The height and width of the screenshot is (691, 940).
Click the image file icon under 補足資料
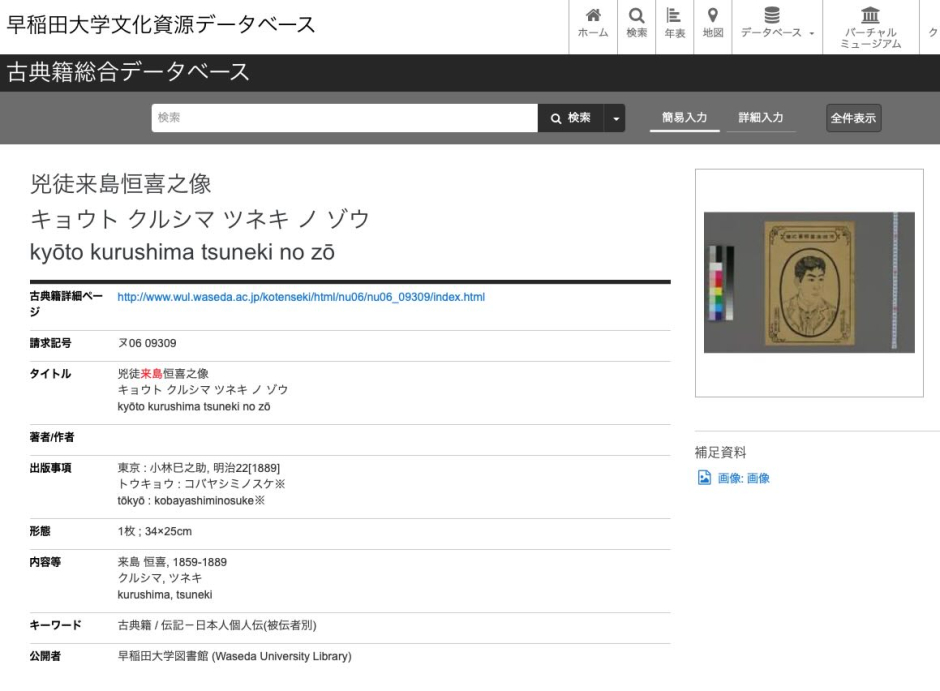tap(704, 478)
